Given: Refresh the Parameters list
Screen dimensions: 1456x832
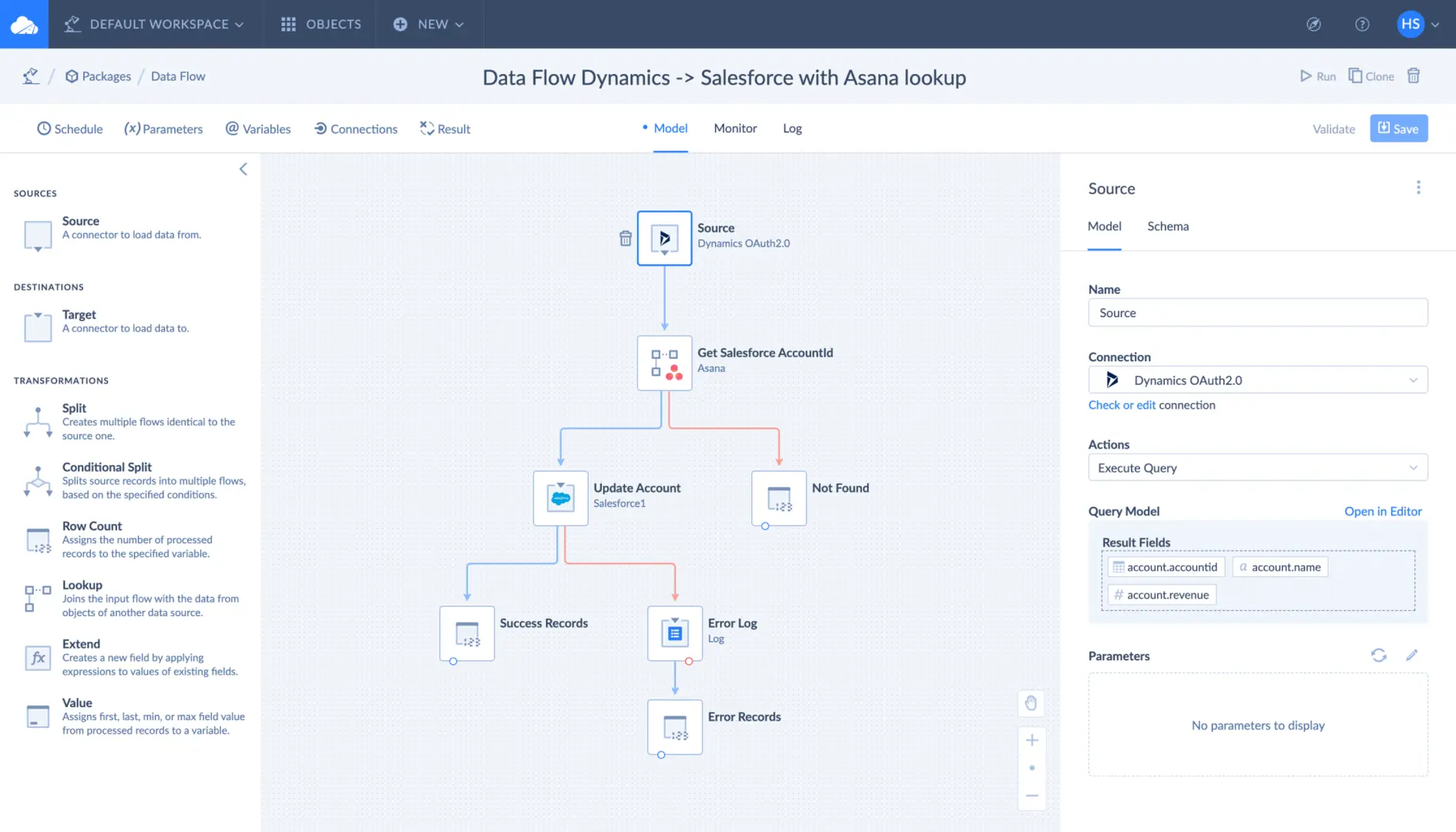Looking at the screenshot, I should (x=1378, y=656).
